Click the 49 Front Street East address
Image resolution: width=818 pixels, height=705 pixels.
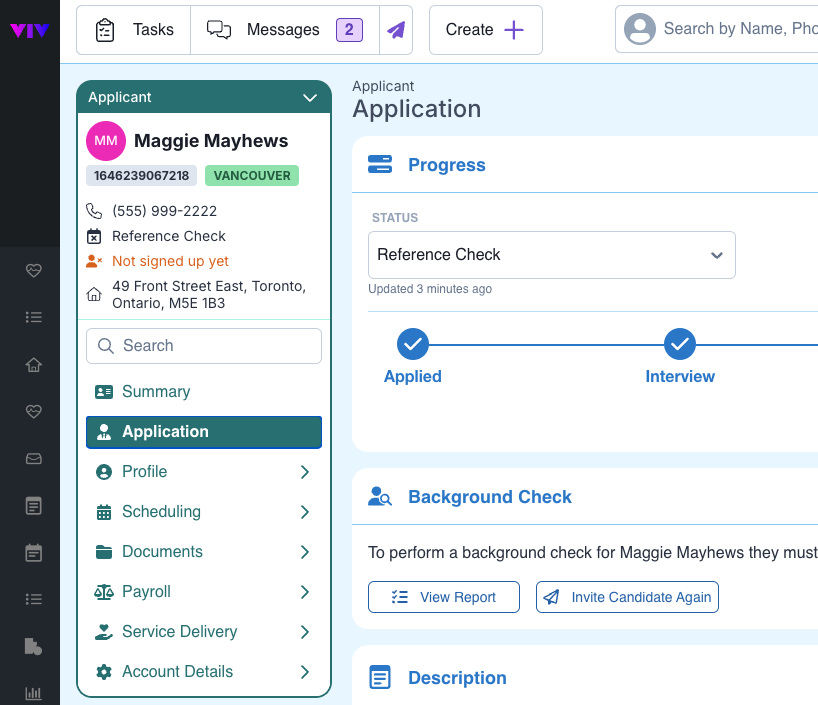[209, 294]
